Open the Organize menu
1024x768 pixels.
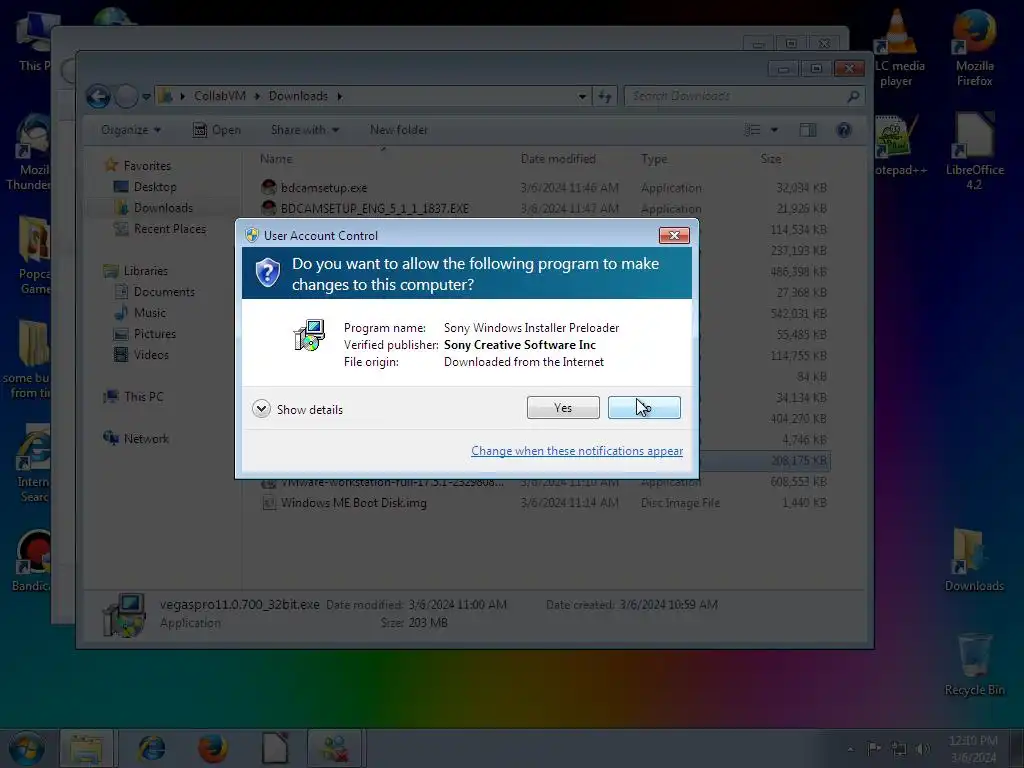131,130
